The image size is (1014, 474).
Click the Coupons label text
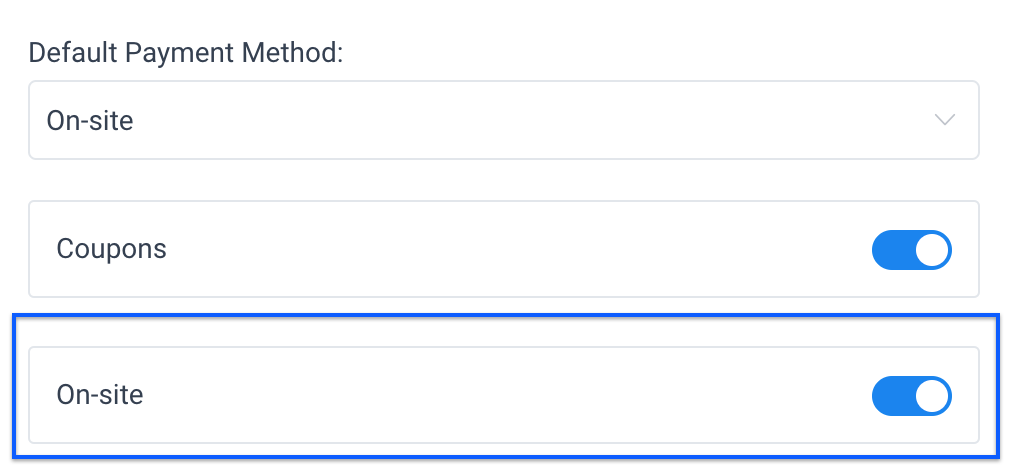(x=111, y=249)
